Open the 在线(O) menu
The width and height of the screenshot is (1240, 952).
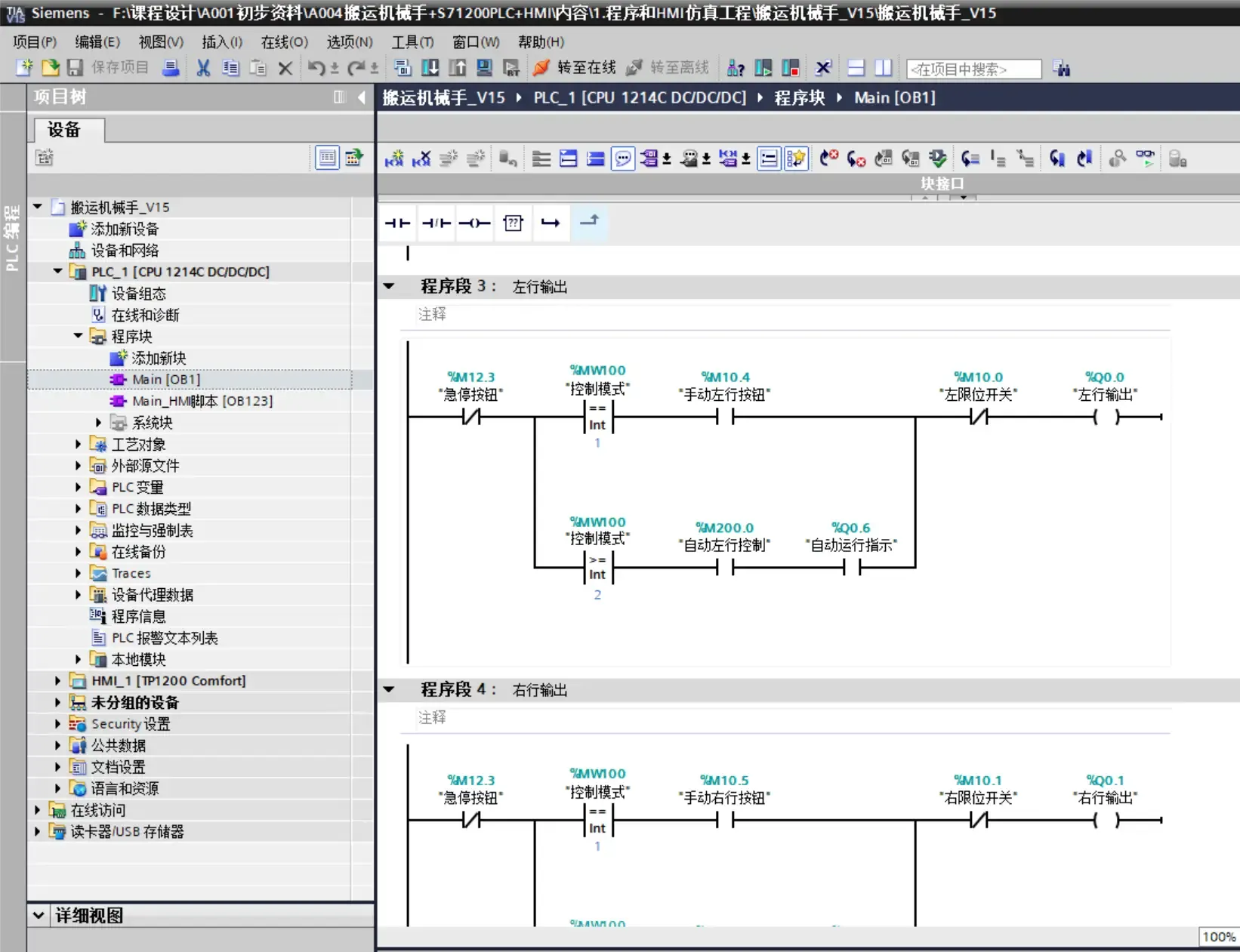click(x=284, y=42)
